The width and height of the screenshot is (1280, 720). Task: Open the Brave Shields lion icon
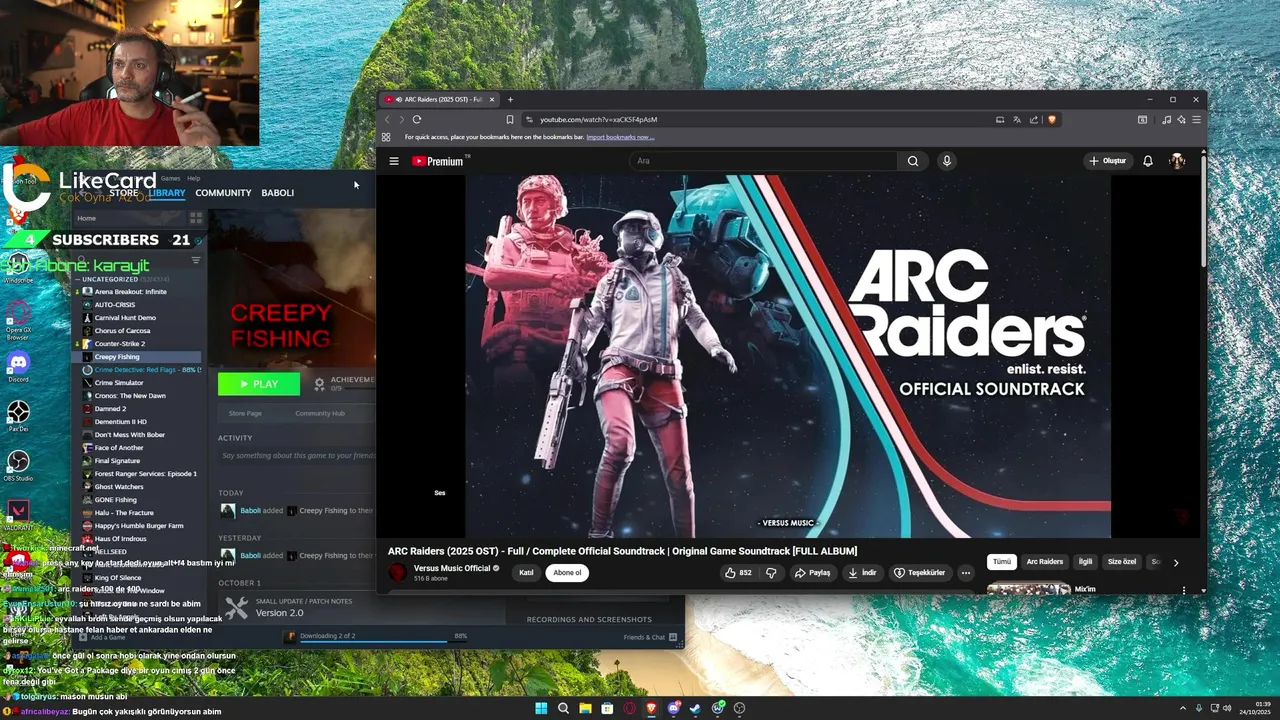1051,120
